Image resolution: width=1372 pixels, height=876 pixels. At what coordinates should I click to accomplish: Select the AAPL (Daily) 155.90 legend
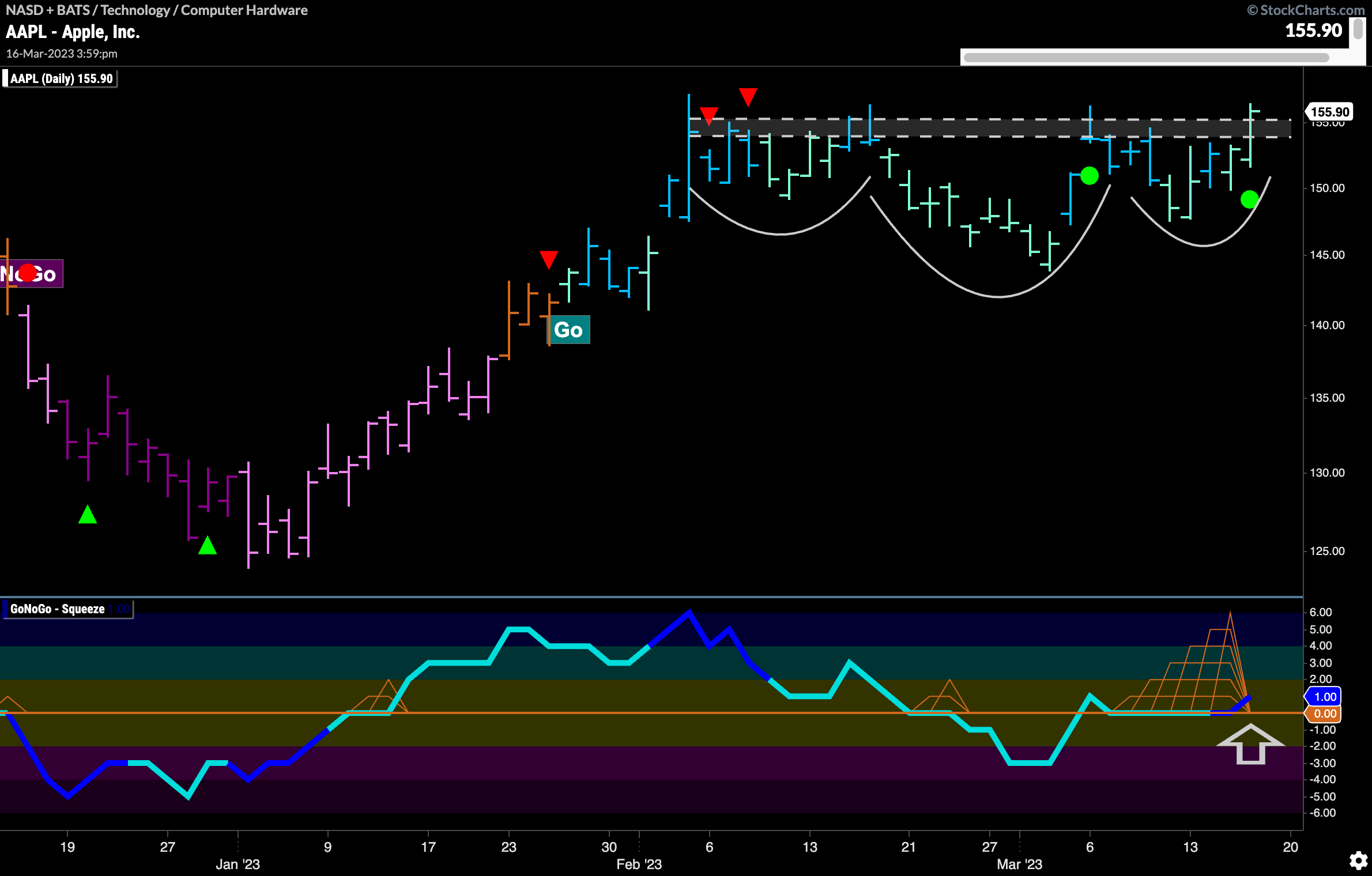point(60,78)
